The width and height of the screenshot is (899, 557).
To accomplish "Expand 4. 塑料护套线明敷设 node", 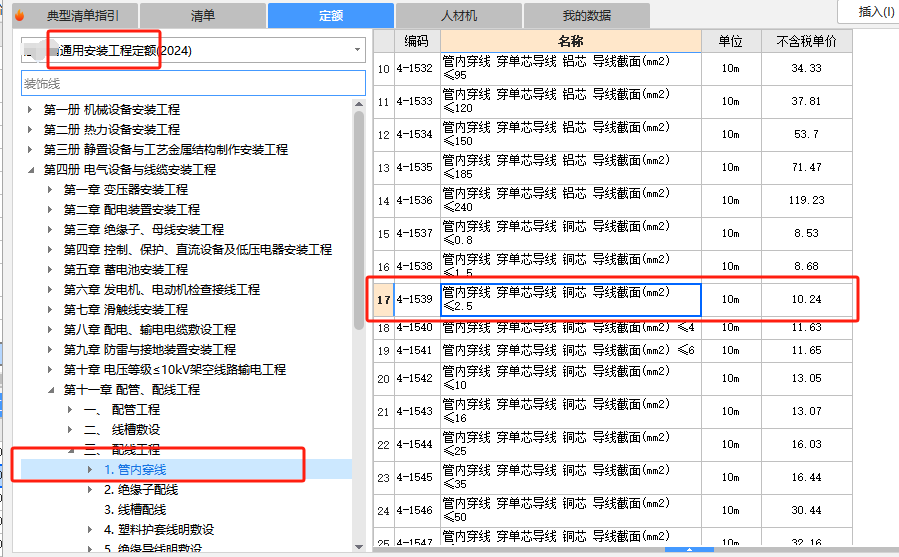I will click(x=90, y=529).
